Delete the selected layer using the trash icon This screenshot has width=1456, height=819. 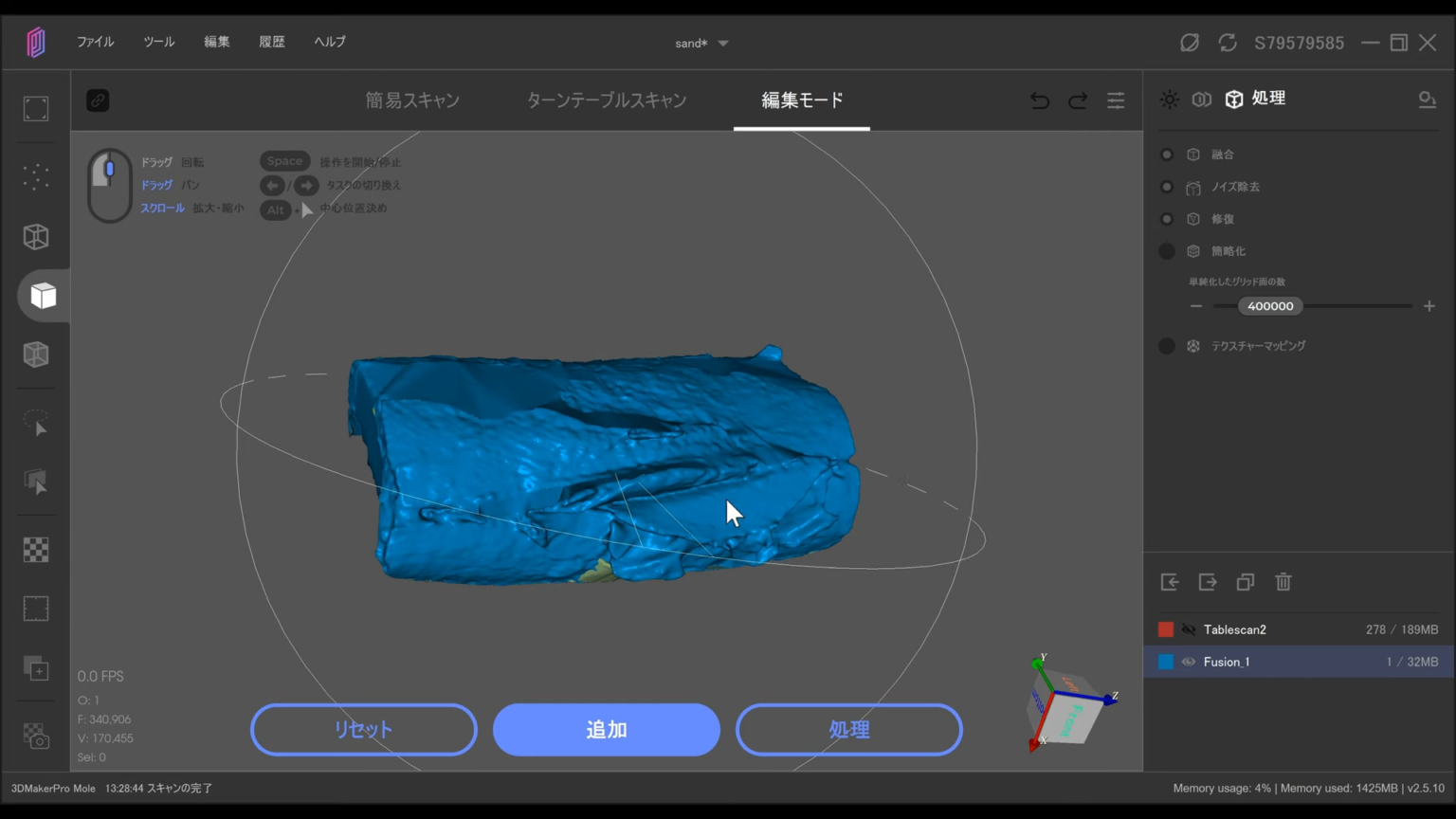pyautogui.click(x=1283, y=582)
